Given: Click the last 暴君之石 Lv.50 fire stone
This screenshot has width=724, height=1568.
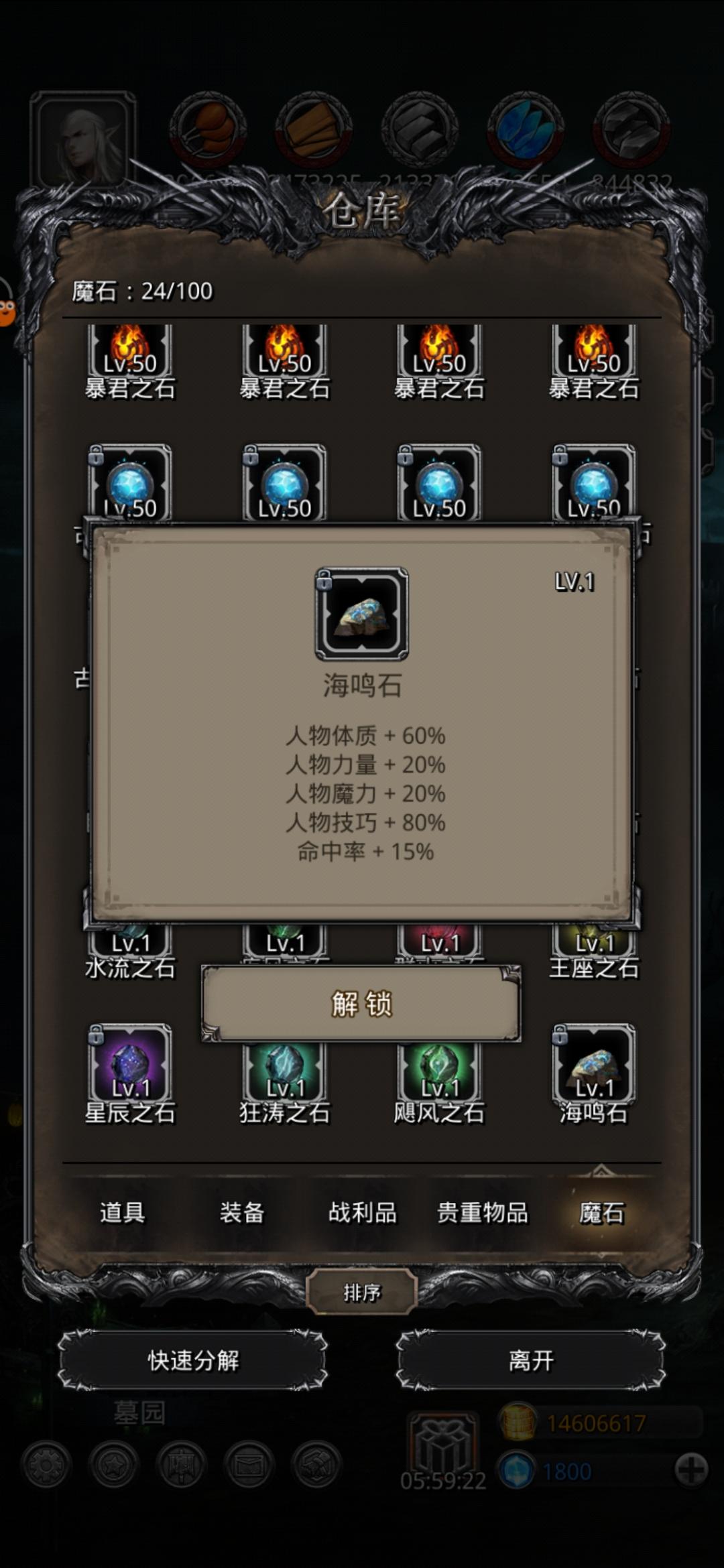Looking at the screenshot, I should (x=594, y=351).
